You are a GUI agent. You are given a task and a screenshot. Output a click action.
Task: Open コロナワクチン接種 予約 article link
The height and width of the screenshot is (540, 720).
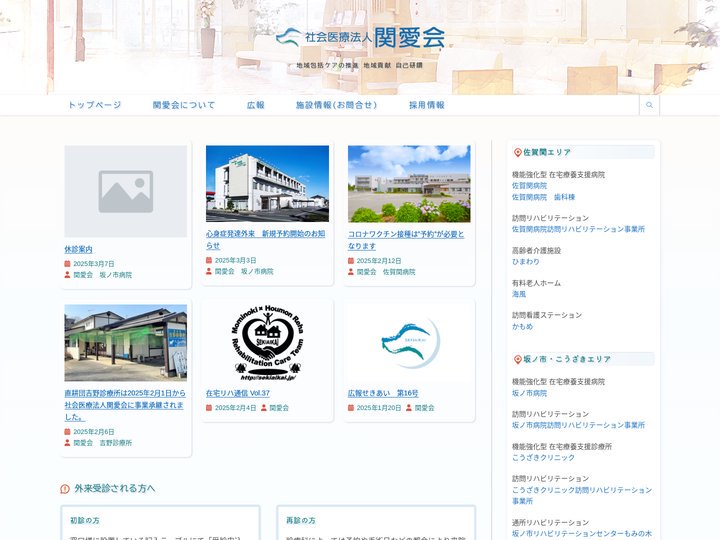click(406, 240)
